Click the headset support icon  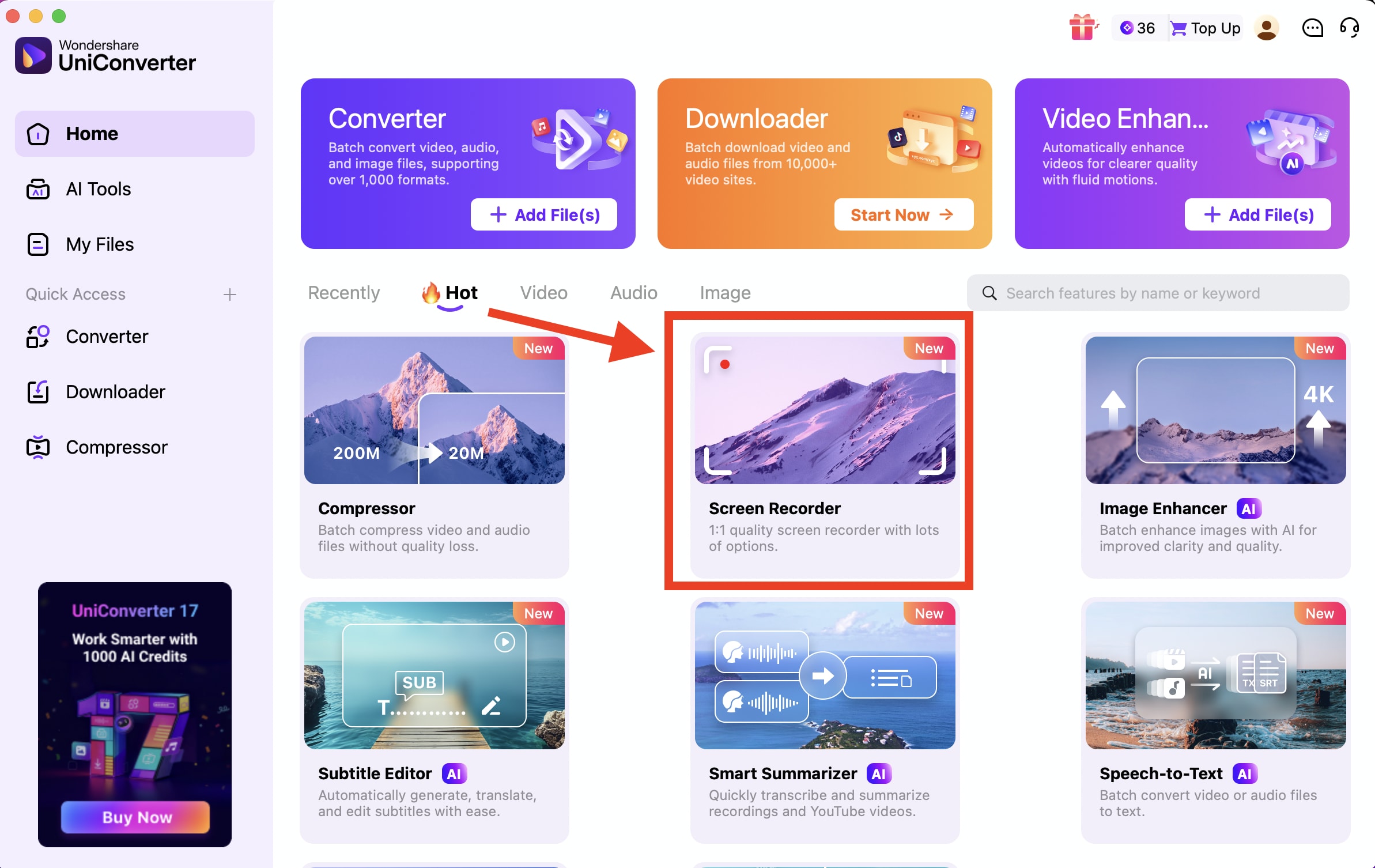(1350, 27)
